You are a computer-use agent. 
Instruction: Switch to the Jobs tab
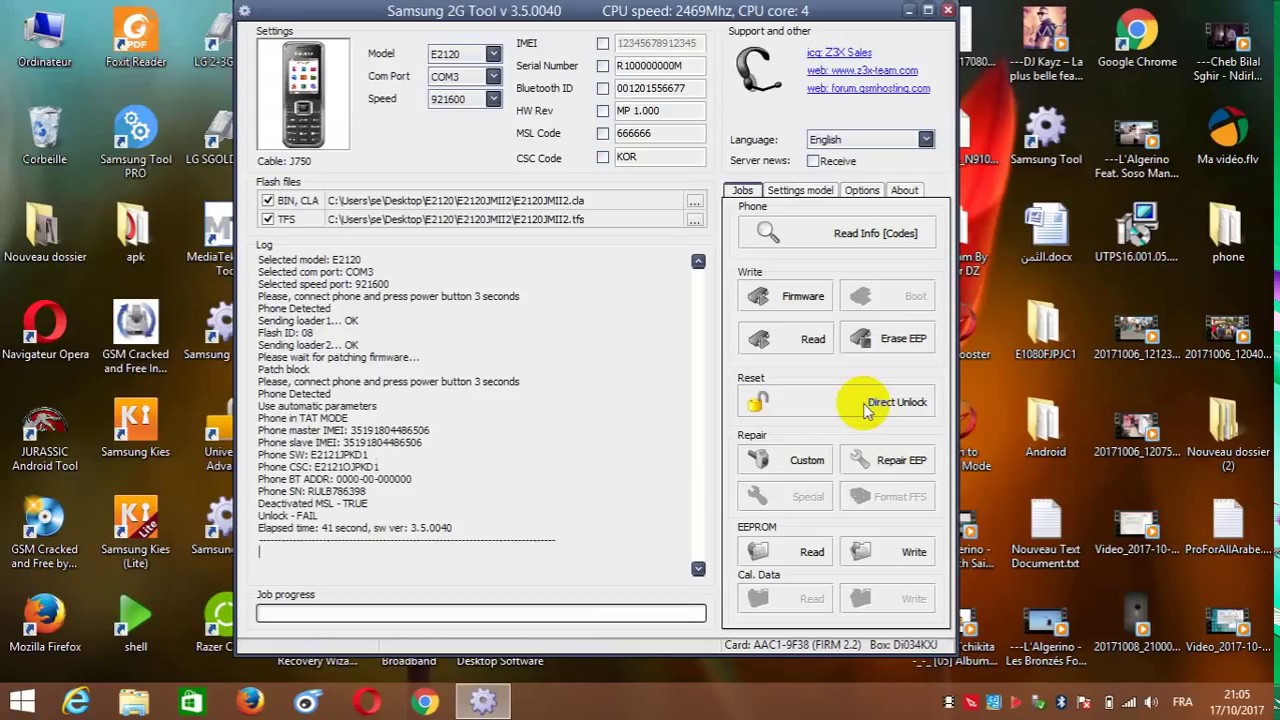(x=742, y=190)
